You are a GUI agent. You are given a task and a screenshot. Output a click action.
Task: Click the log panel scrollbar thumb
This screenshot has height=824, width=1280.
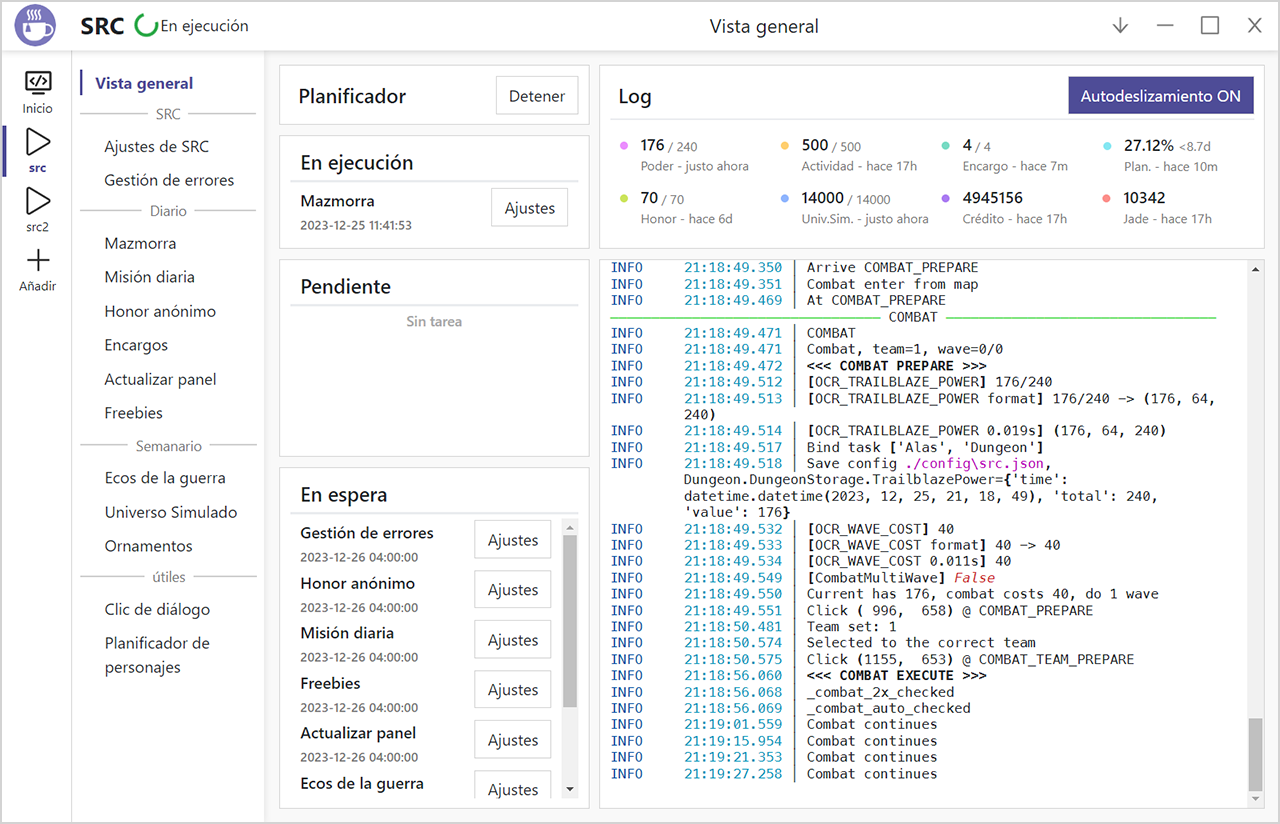1255,756
